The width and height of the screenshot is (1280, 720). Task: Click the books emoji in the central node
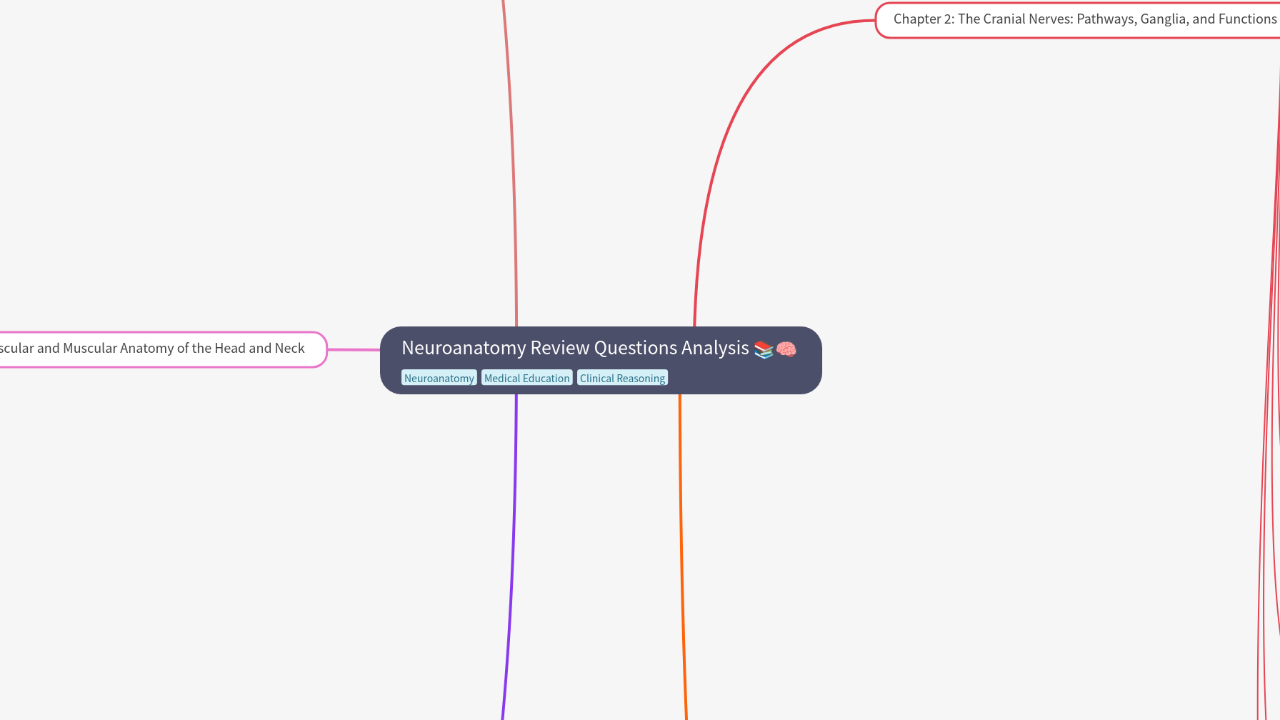(x=763, y=349)
